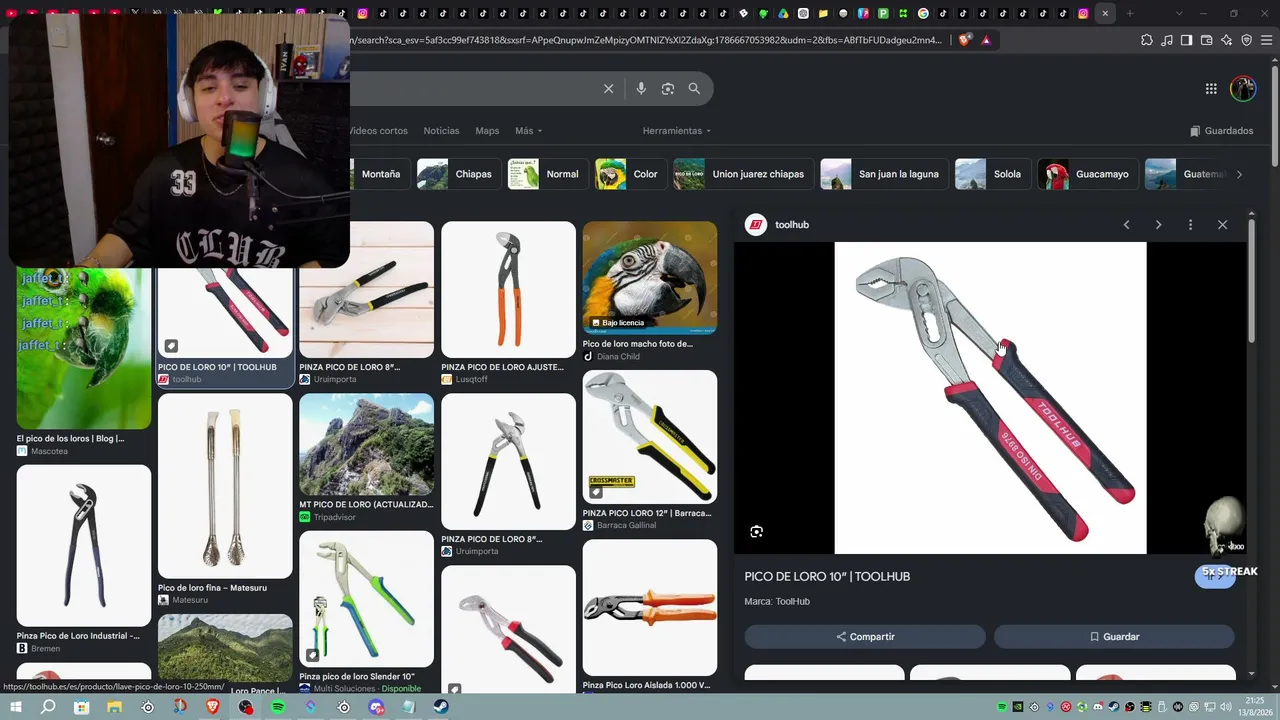Screen dimensions: 1280x720
Task: Open the Google account profile picture
Action: (1243, 89)
